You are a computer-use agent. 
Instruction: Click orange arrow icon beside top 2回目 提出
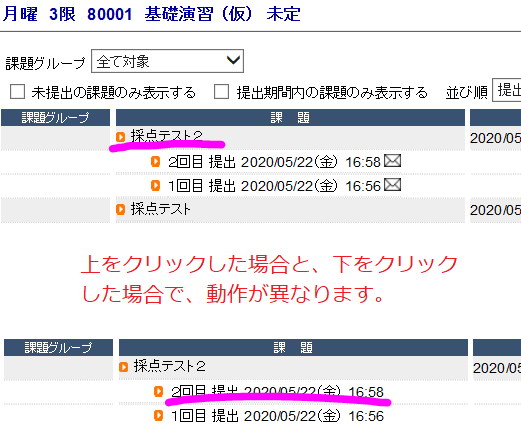pos(155,161)
